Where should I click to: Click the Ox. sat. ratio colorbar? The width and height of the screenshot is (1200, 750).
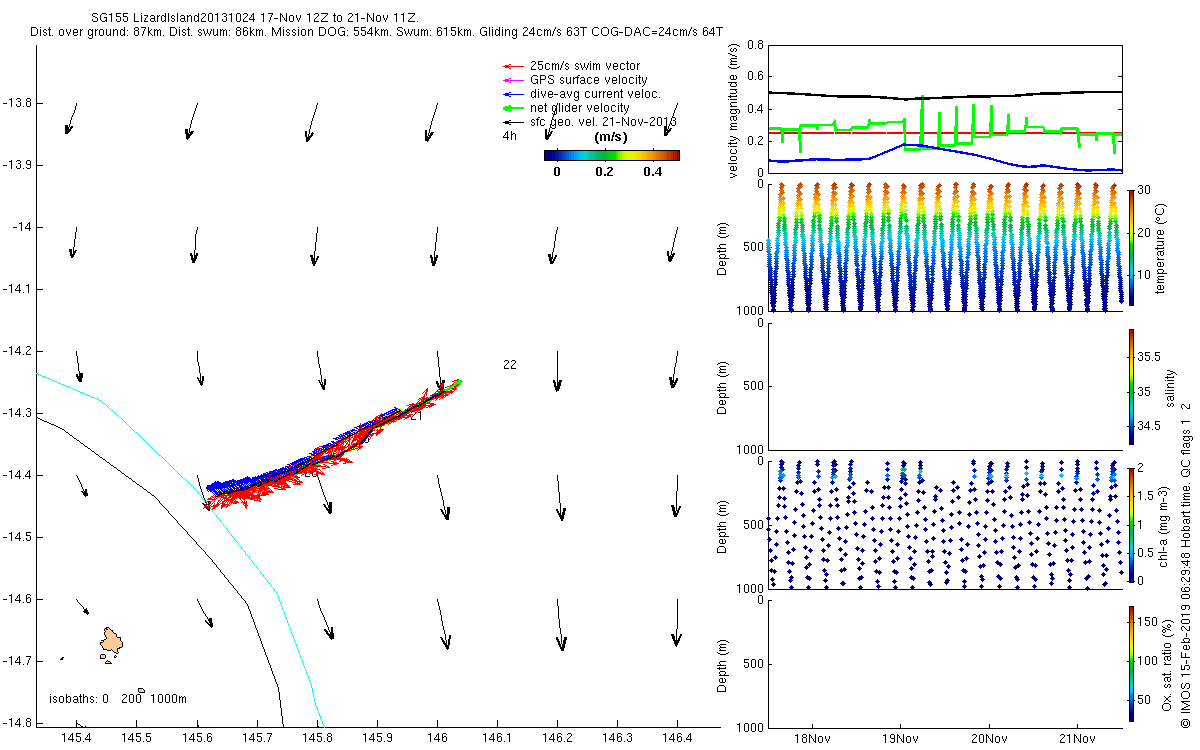[x=1130, y=663]
